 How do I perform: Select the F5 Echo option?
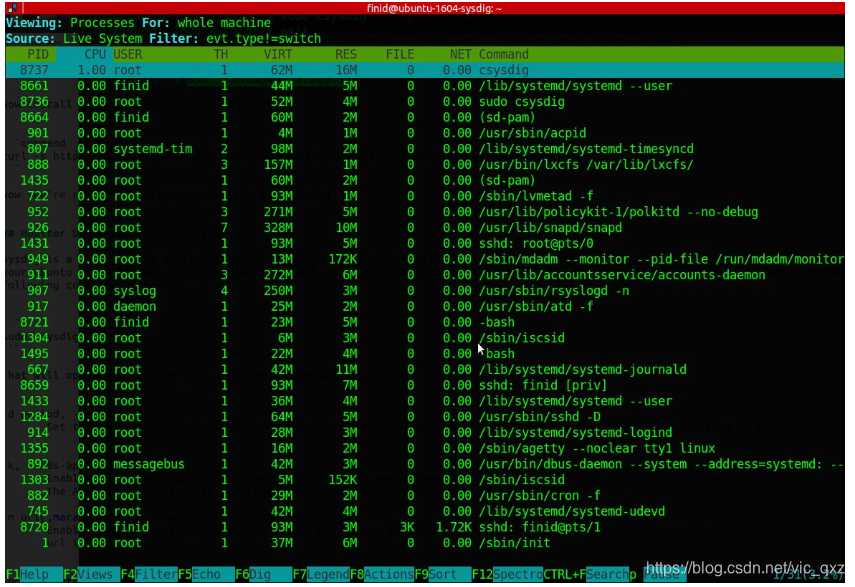click(206, 574)
